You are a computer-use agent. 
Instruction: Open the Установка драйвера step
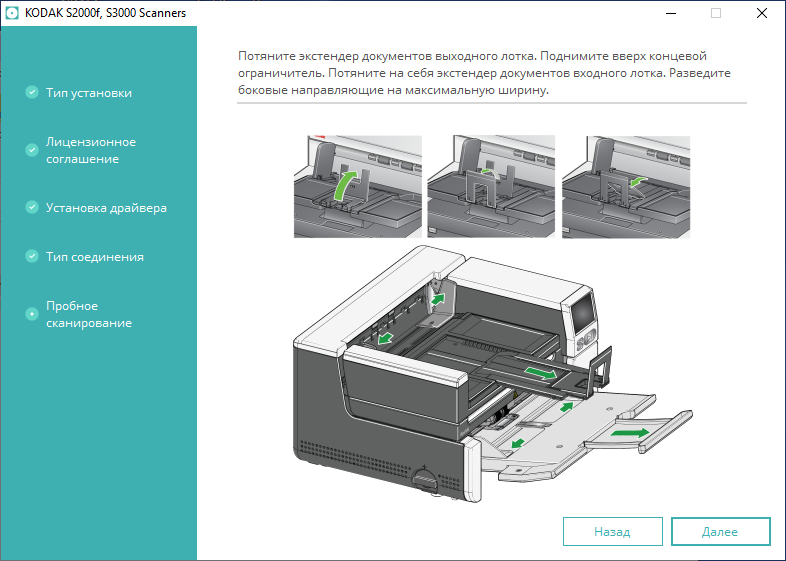106,208
